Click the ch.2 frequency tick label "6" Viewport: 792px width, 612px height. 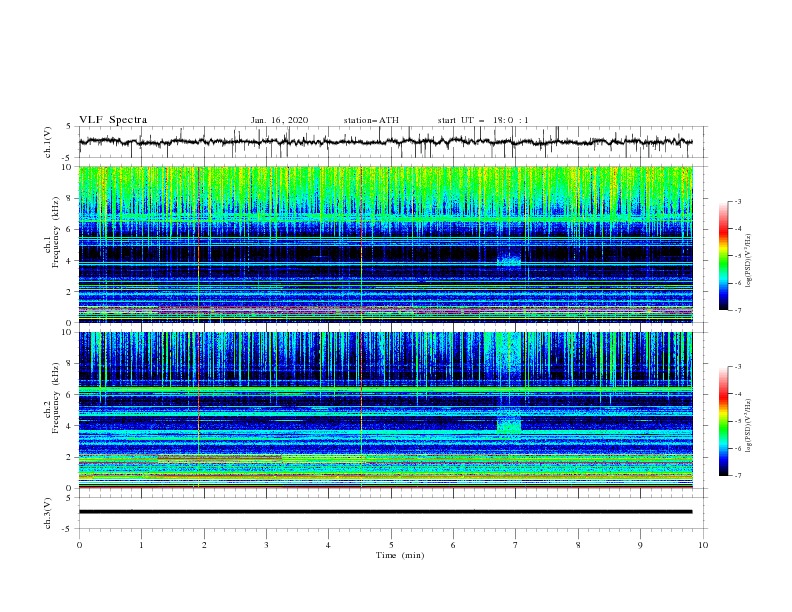(70, 395)
